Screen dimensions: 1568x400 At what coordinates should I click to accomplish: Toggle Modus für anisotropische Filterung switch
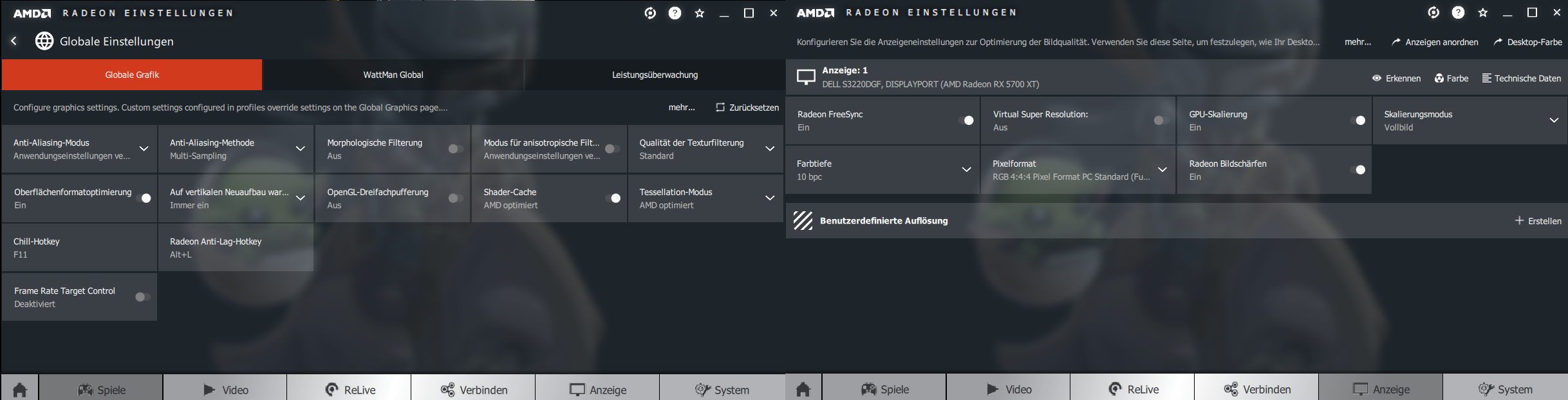(x=612, y=149)
